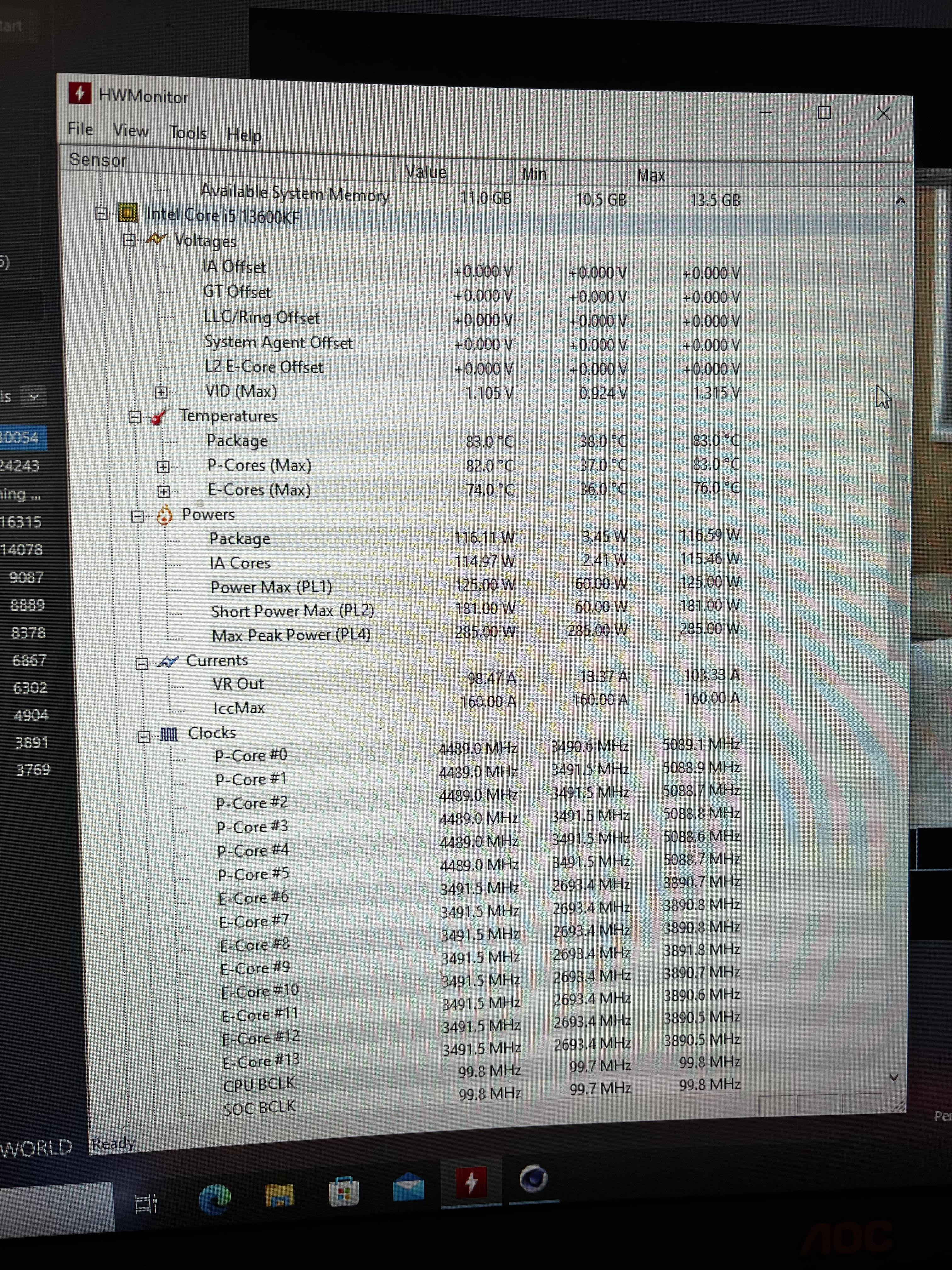This screenshot has height=1270, width=952.
Task: Click the Powers flame icon
Action: point(165,515)
